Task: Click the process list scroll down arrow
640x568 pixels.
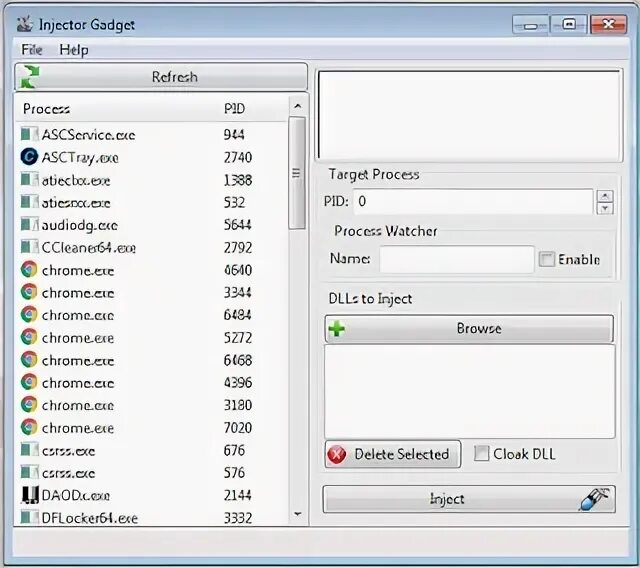Action: [298, 514]
